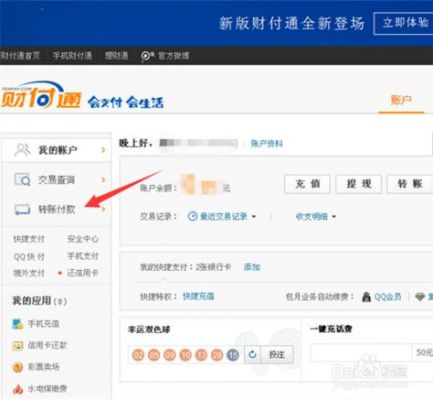Screen dimensions: 433x400
Task: Click lottery ball number 05
Action: (154, 355)
